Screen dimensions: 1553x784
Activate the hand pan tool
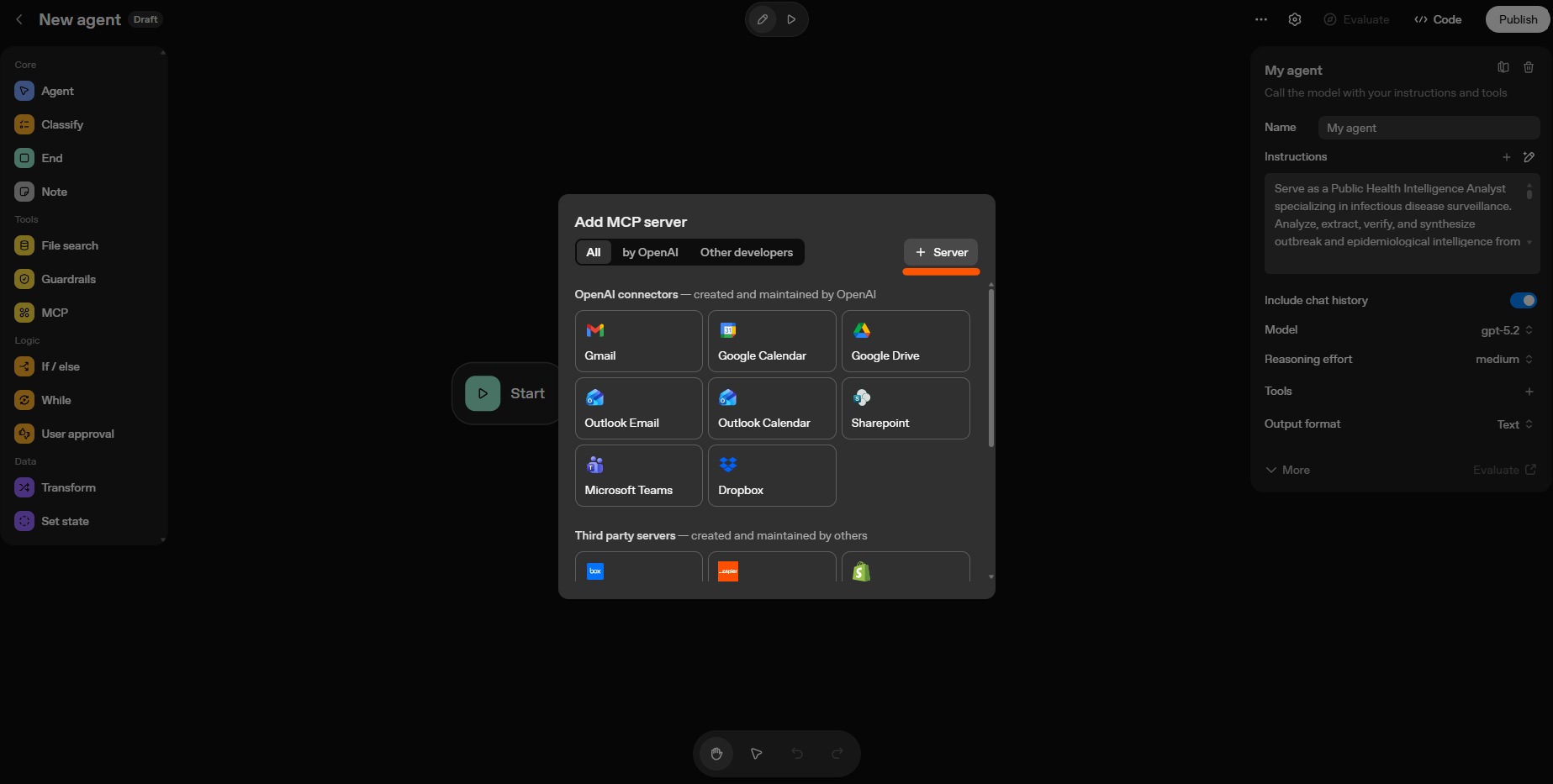coord(716,754)
